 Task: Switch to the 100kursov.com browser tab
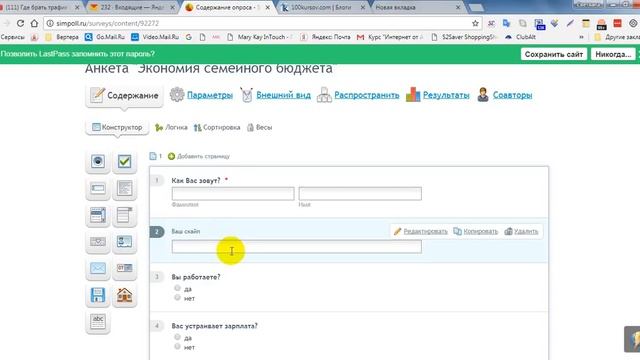pos(322,7)
